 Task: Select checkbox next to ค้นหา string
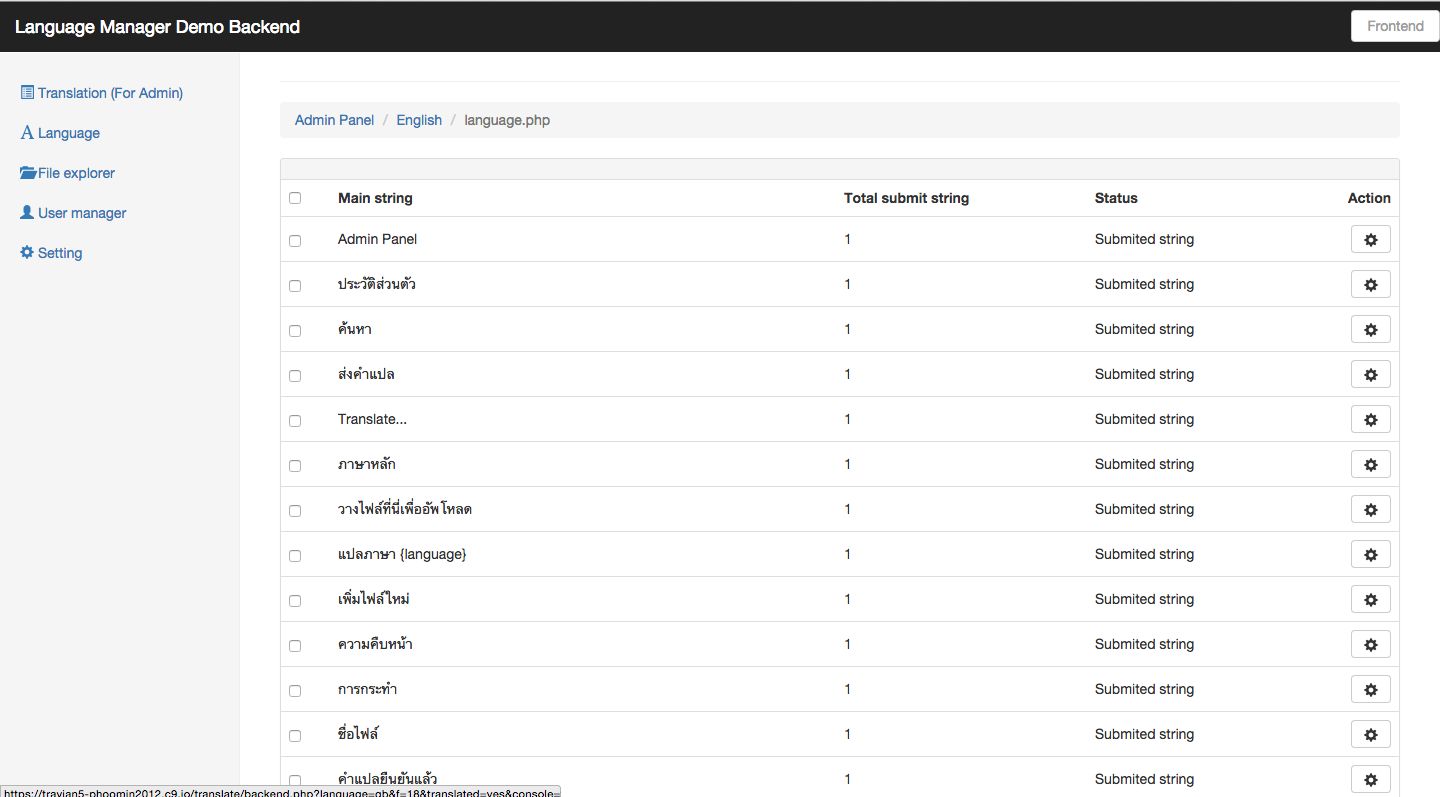tap(295, 331)
